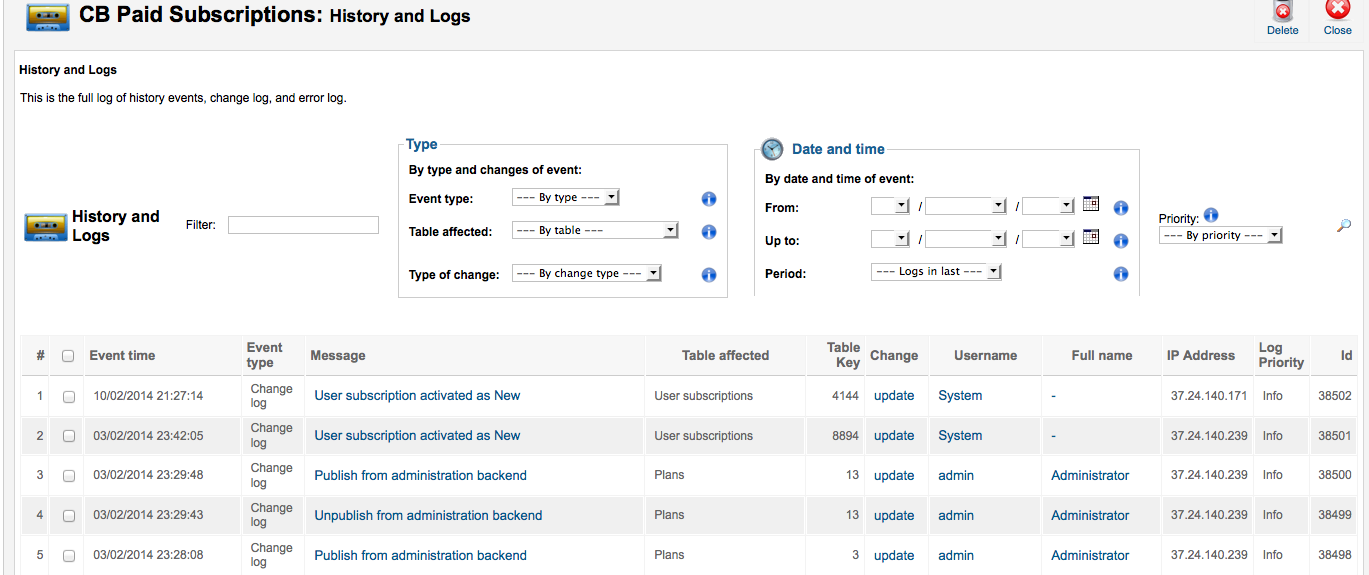The width and height of the screenshot is (1369, 575).
Task: Open the By type event dropdown
Action: (x=566, y=198)
